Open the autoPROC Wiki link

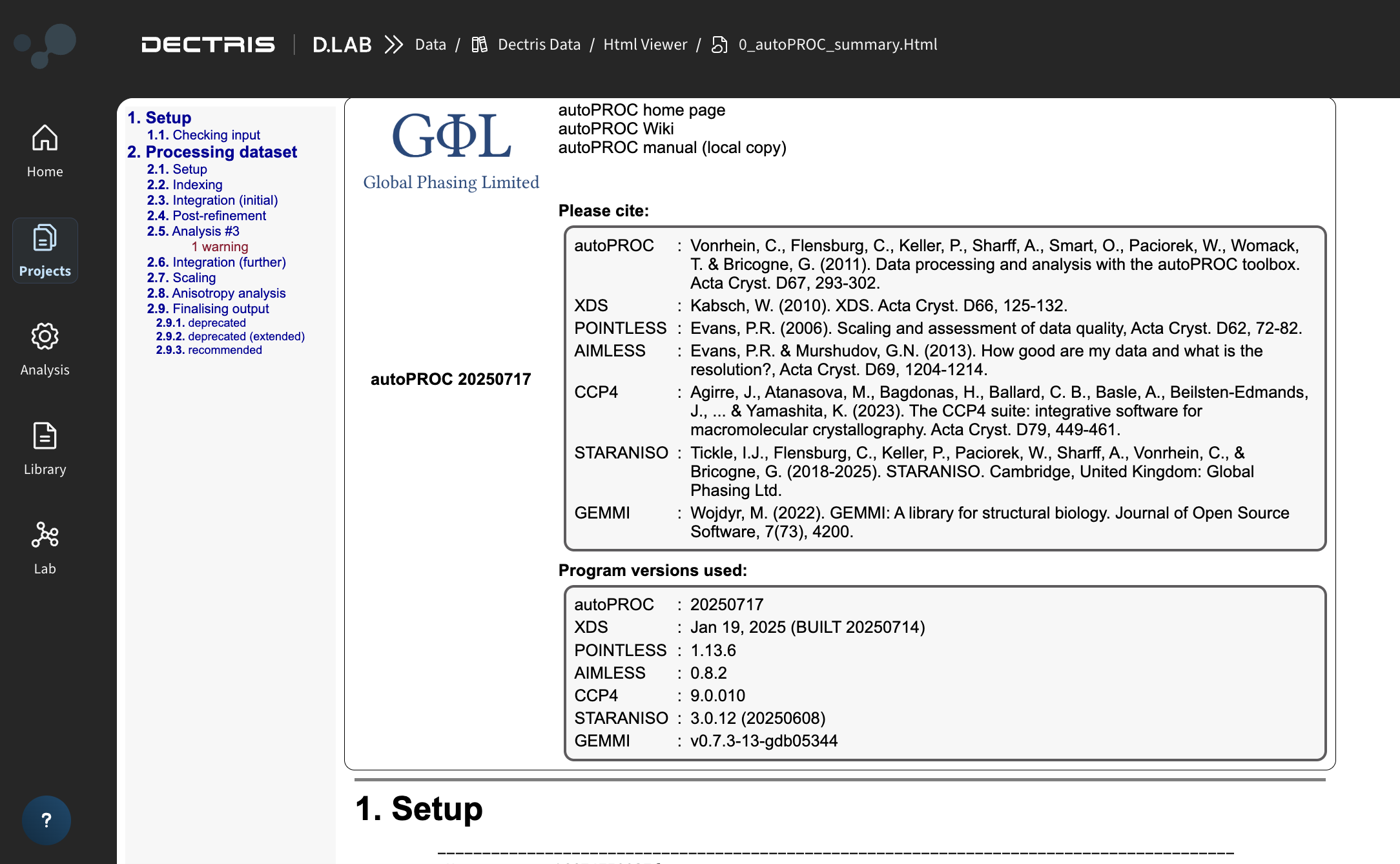pyautogui.click(x=616, y=129)
